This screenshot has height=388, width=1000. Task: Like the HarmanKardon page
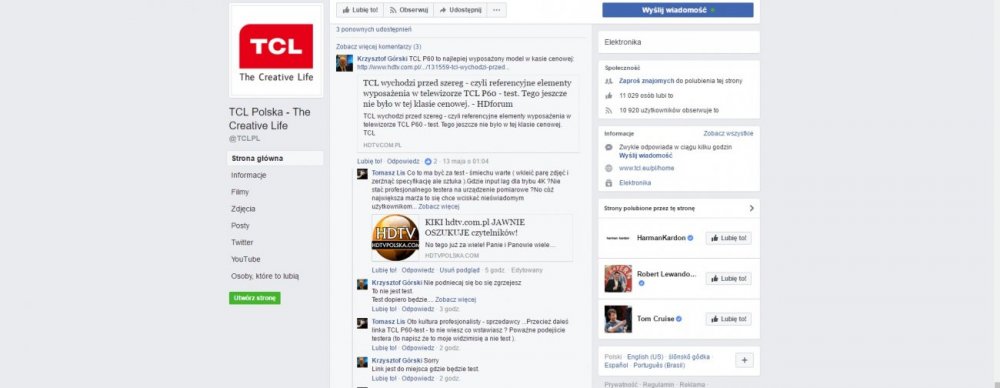(728, 238)
